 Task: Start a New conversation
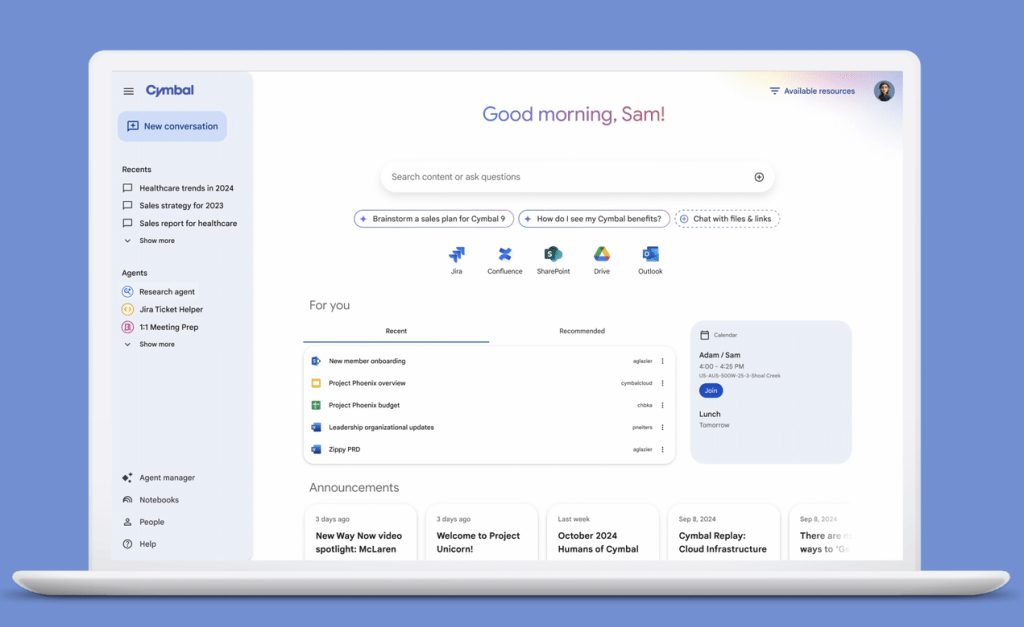click(x=172, y=126)
